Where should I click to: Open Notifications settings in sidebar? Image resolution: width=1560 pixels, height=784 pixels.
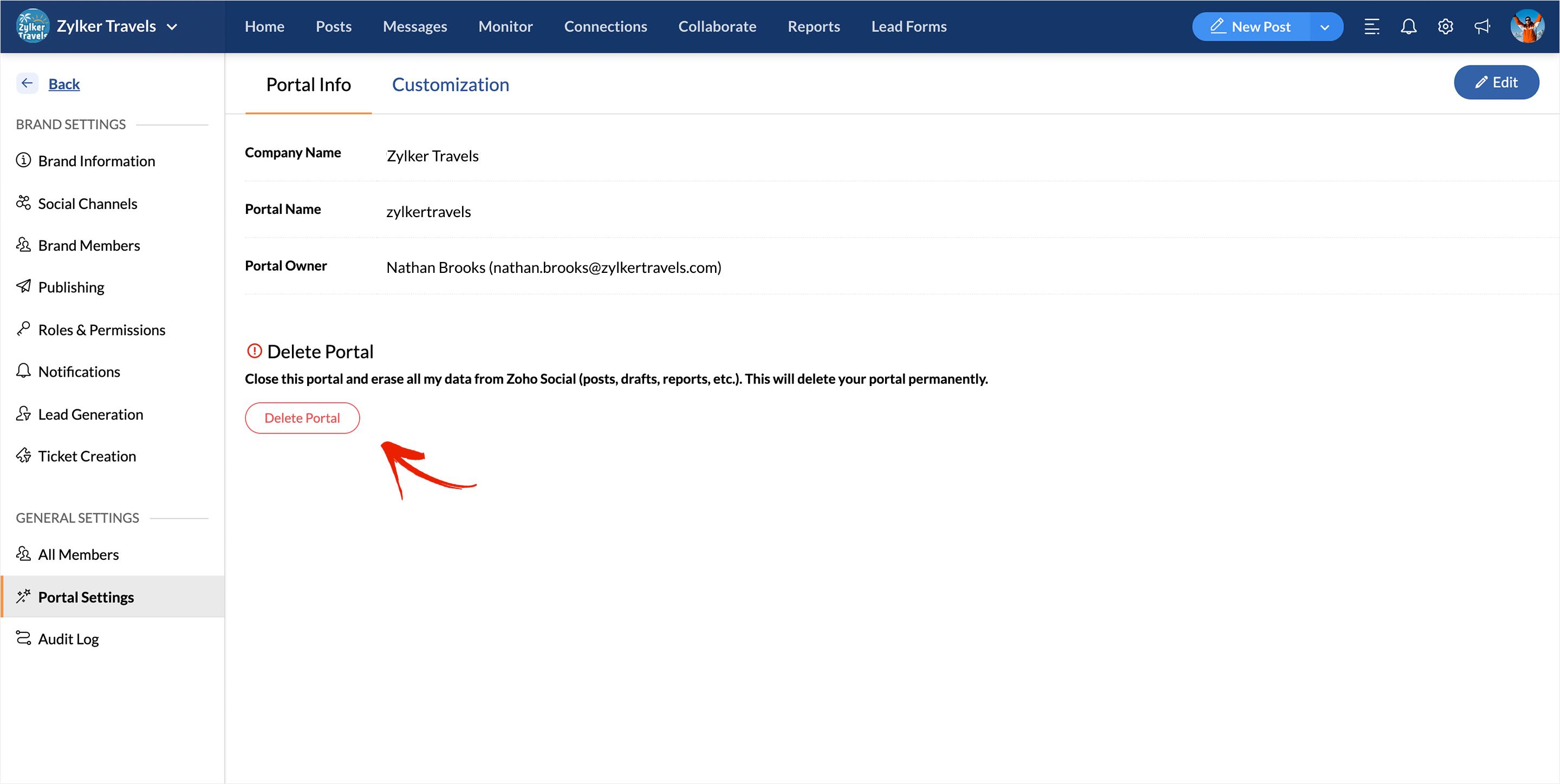click(x=79, y=372)
